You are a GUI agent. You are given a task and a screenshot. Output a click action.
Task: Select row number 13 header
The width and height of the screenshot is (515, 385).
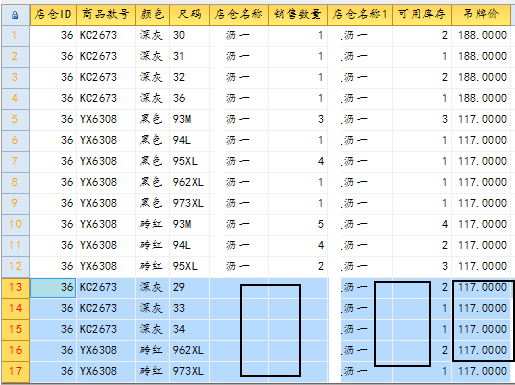tap(15, 287)
